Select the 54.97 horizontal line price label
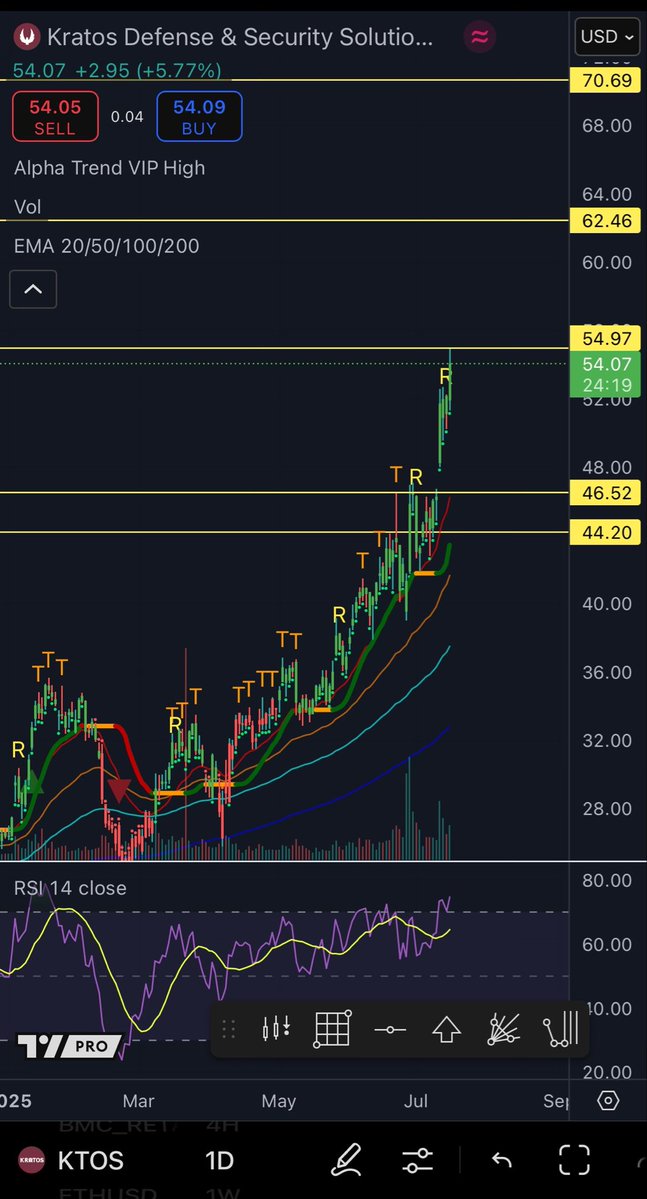 click(x=606, y=338)
